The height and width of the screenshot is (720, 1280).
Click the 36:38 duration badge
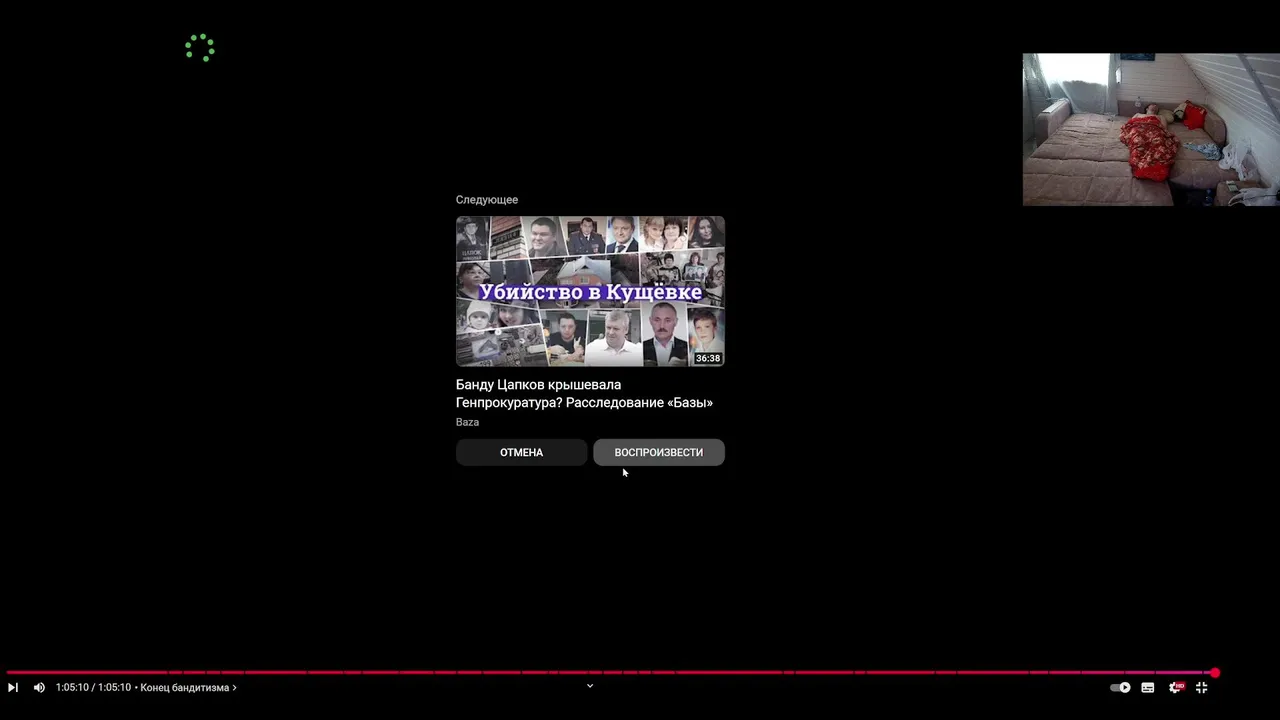coord(708,358)
